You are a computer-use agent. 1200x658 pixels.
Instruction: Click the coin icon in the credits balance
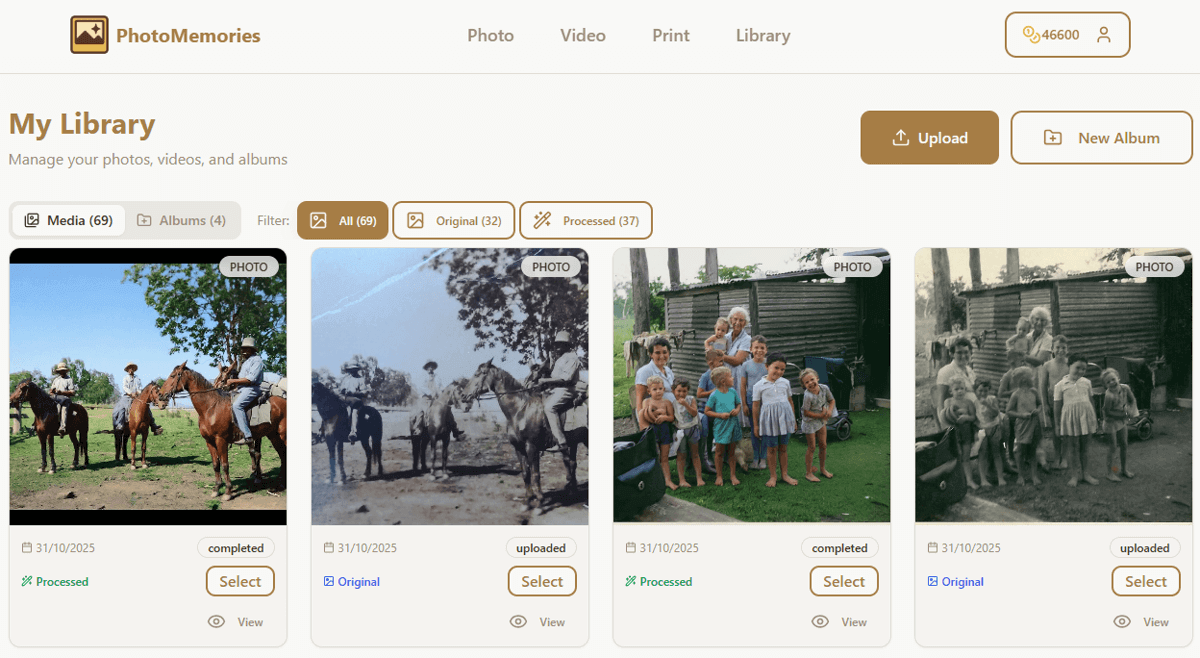pyautogui.click(x=1032, y=34)
